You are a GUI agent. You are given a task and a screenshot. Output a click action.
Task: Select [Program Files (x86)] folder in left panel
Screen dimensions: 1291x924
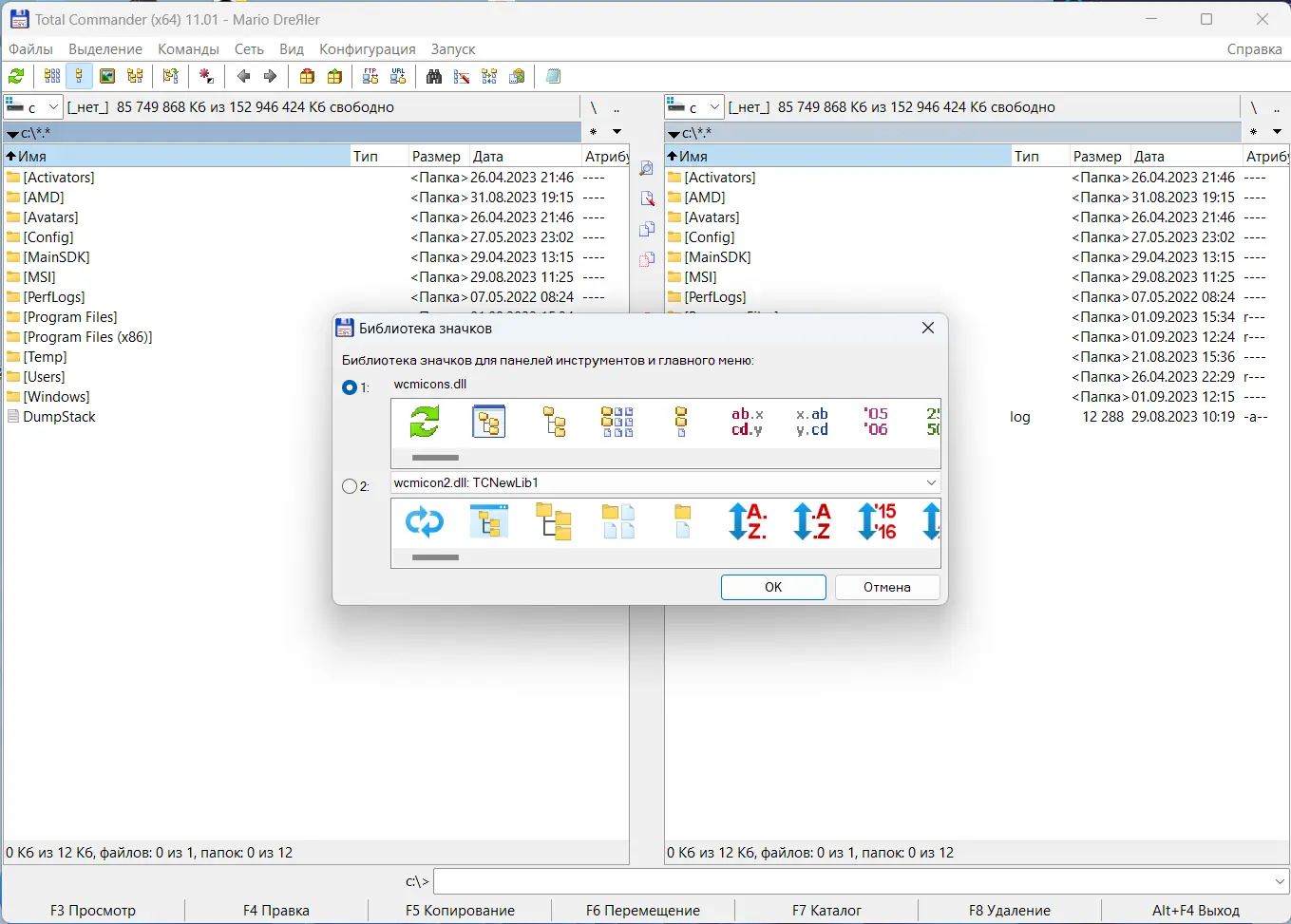click(x=87, y=337)
